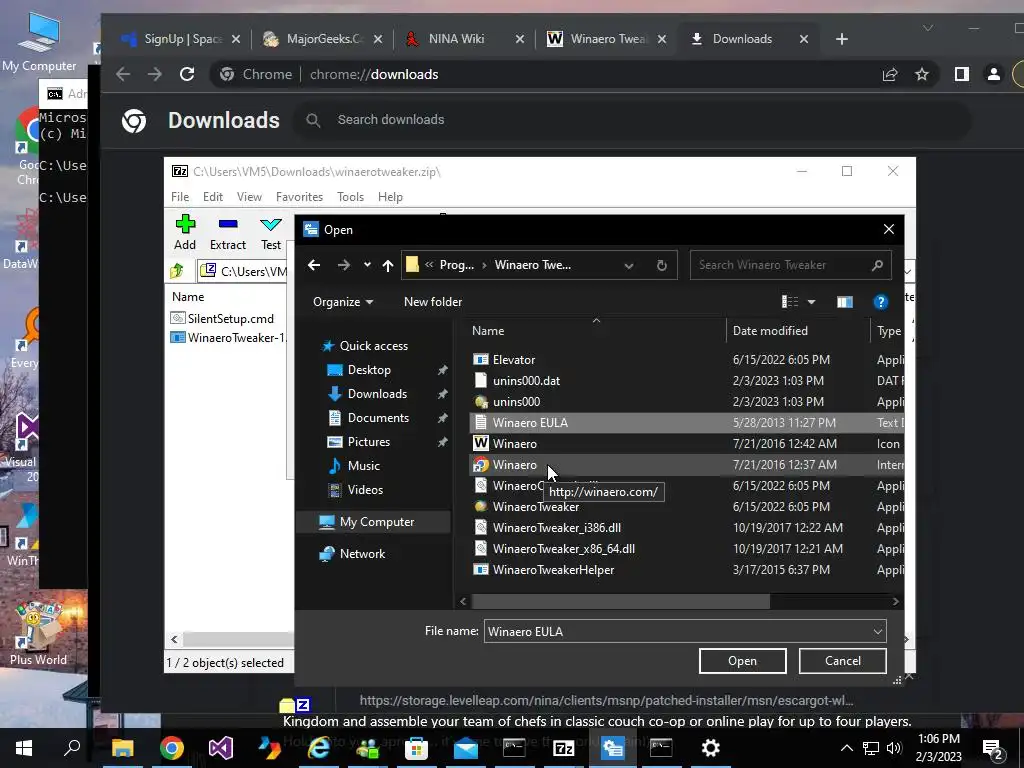This screenshot has width=1024, height=768.
Task: Click the bookmark star in Chrome
Action: 921,74
